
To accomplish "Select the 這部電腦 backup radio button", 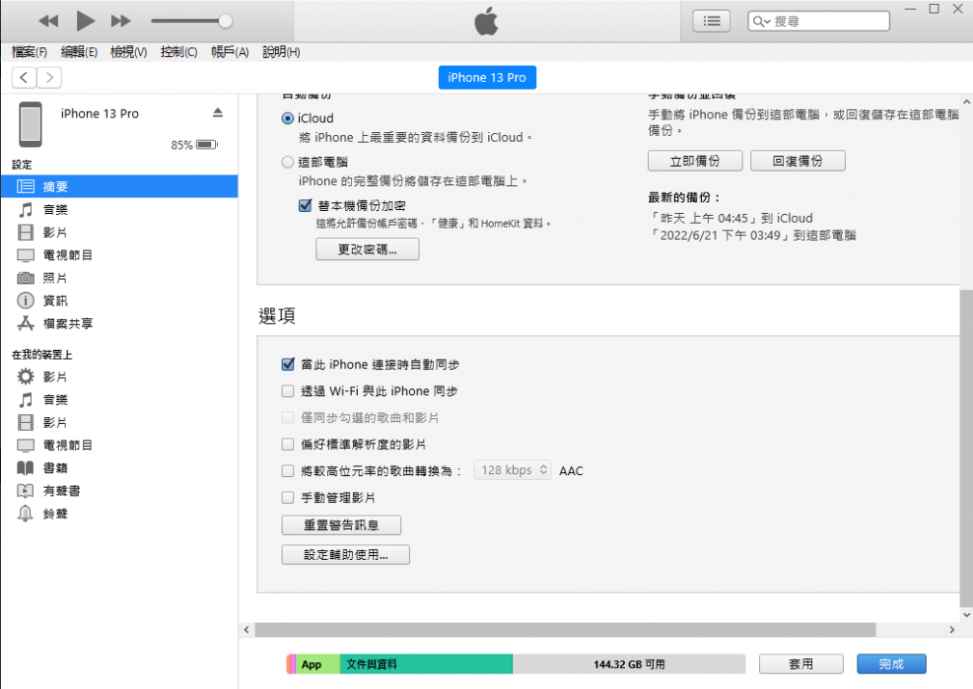I will (288, 162).
